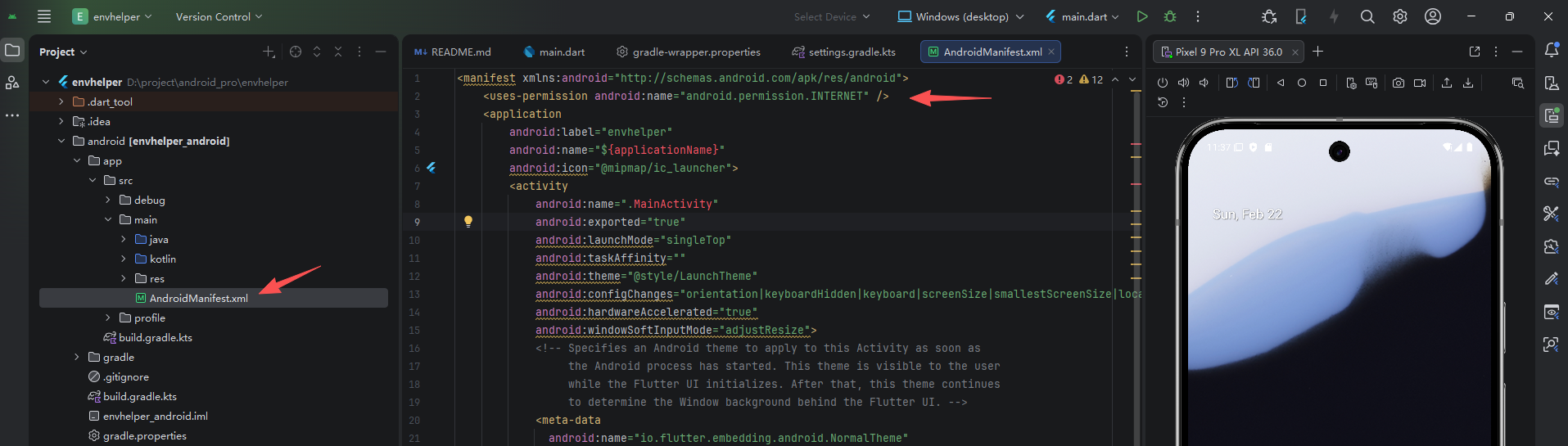Collapse all project tree nodes
Image resolution: width=1568 pixels, height=446 pixels.
click(338, 52)
